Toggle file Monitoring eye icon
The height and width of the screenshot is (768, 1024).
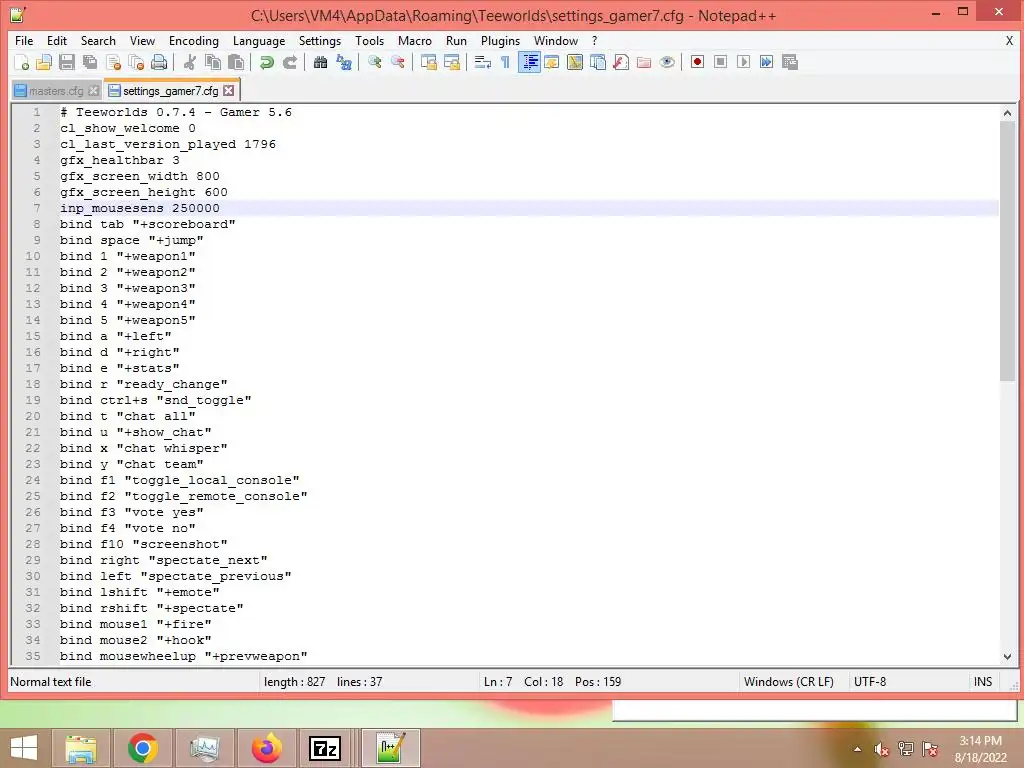667,62
